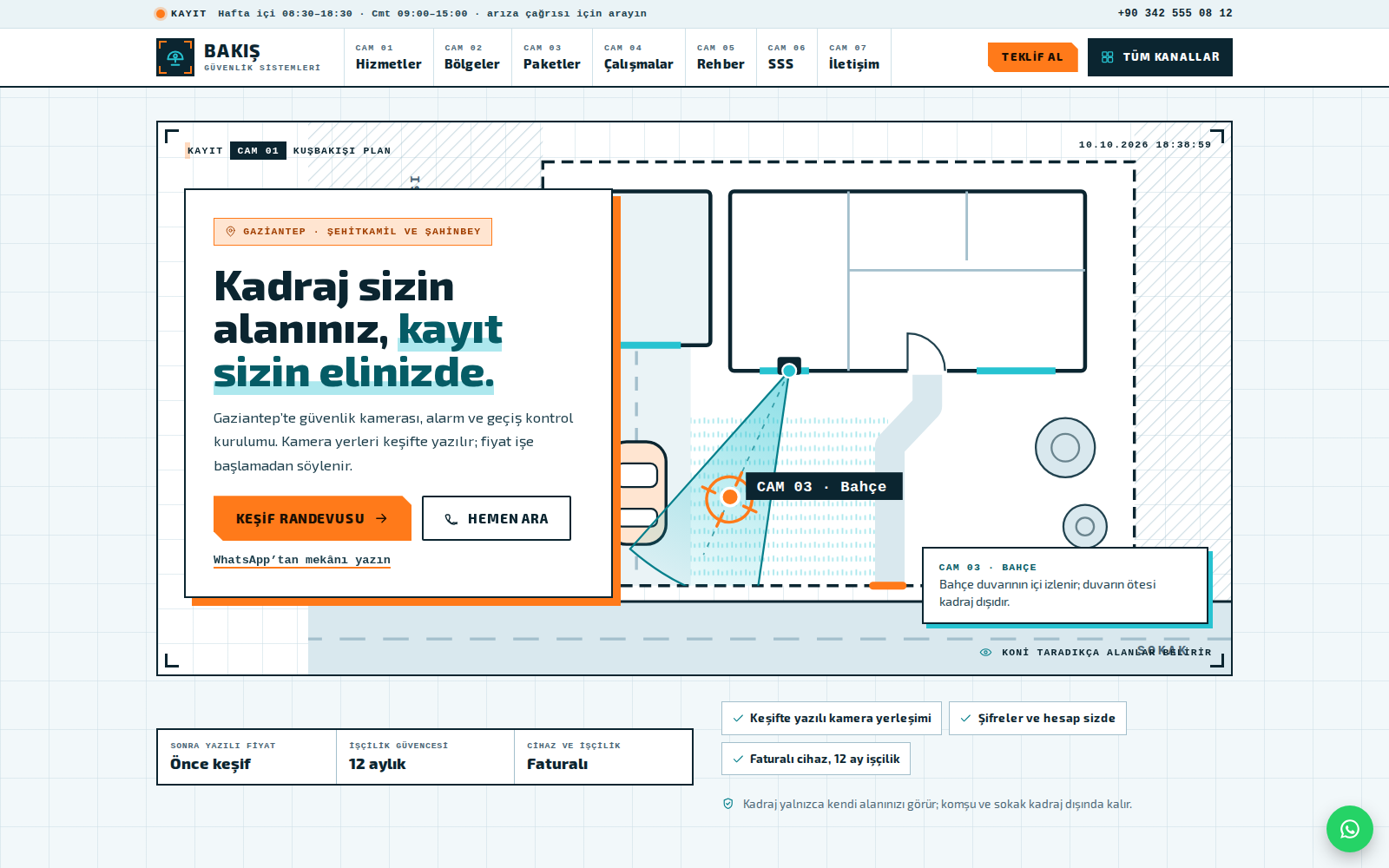
Task: Click the Tüm Kanallar button
Action: 1160,57
